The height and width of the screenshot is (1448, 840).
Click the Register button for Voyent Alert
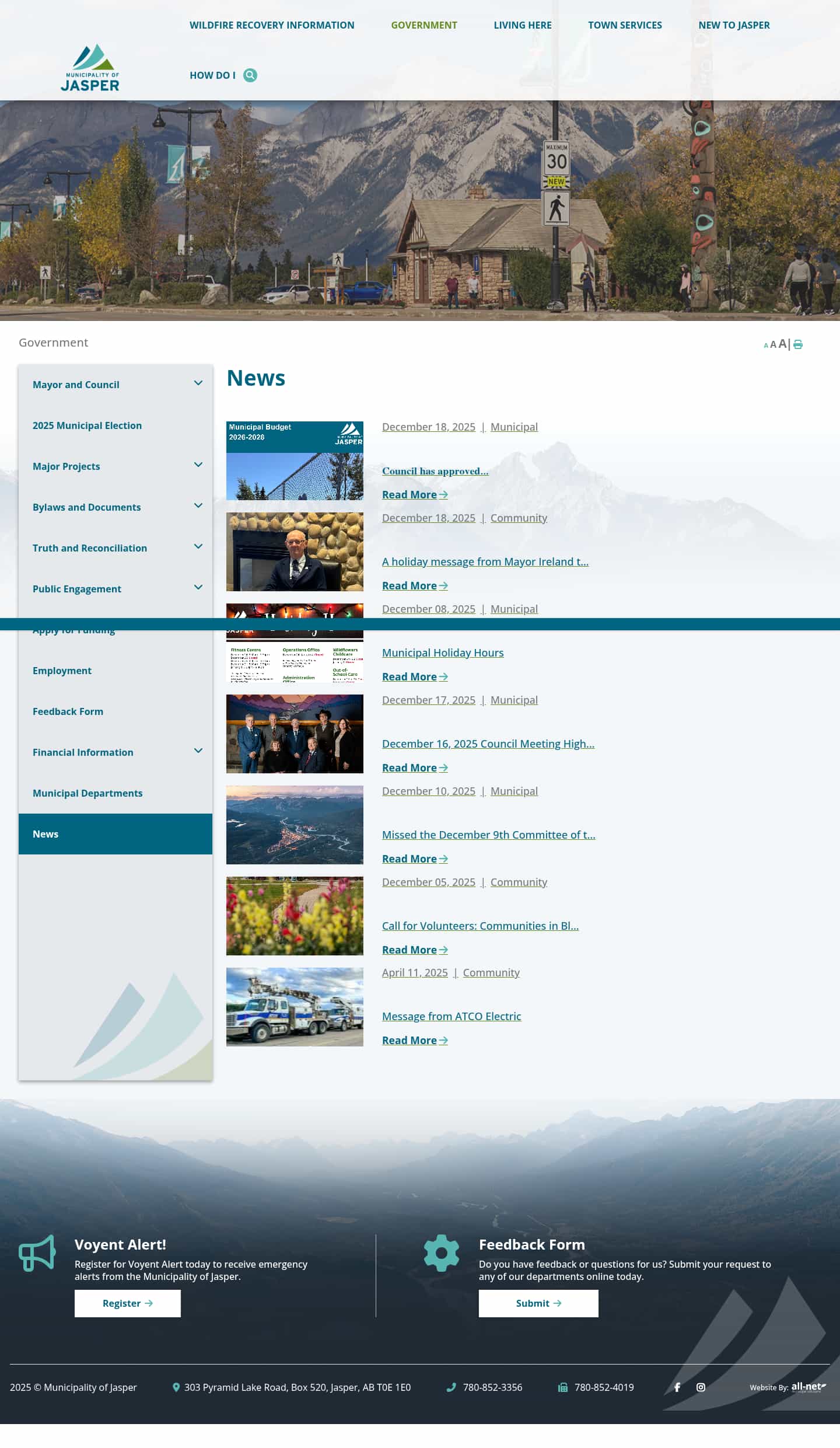tap(128, 1303)
